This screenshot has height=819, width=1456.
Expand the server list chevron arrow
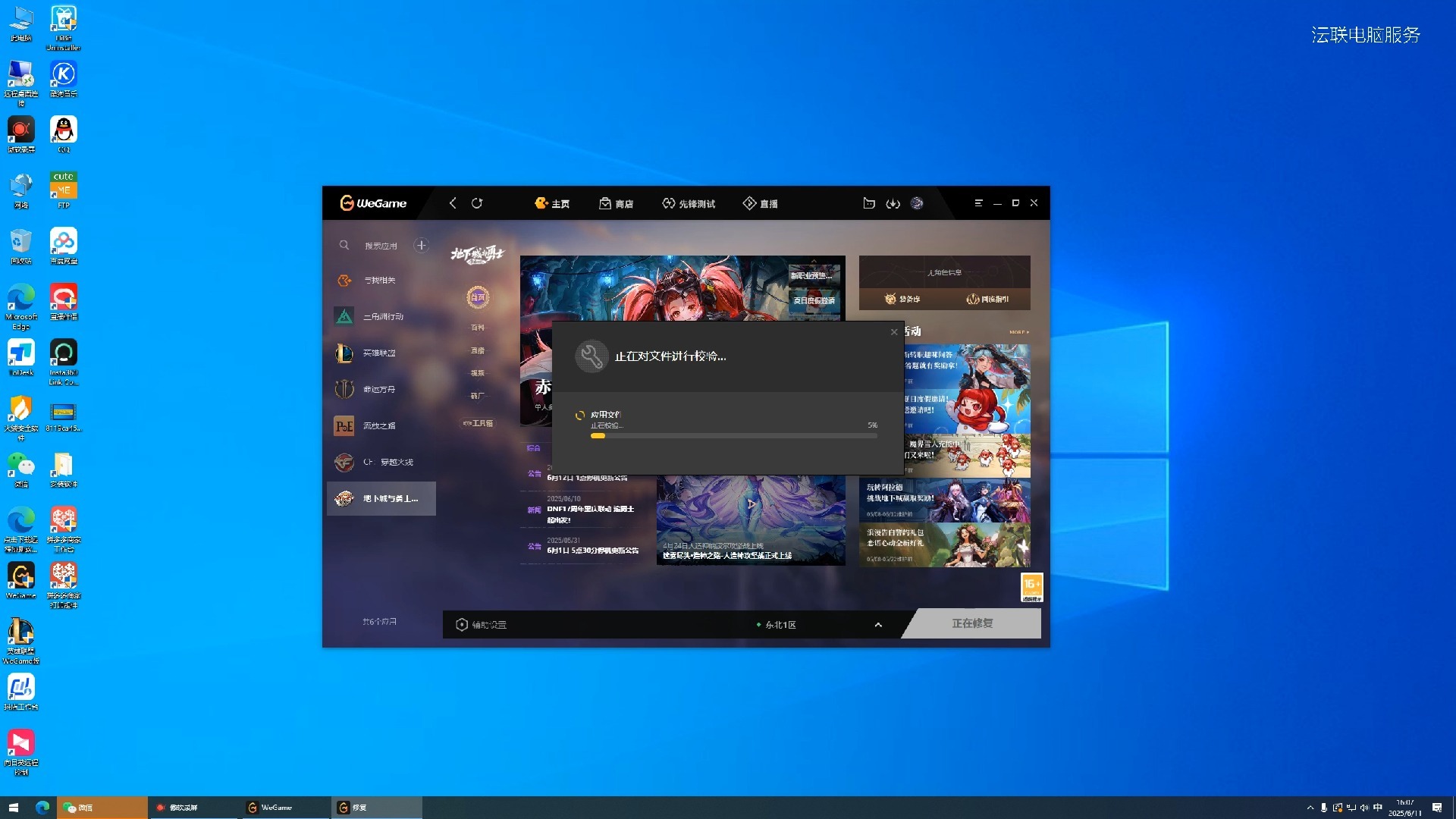(x=878, y=625)
